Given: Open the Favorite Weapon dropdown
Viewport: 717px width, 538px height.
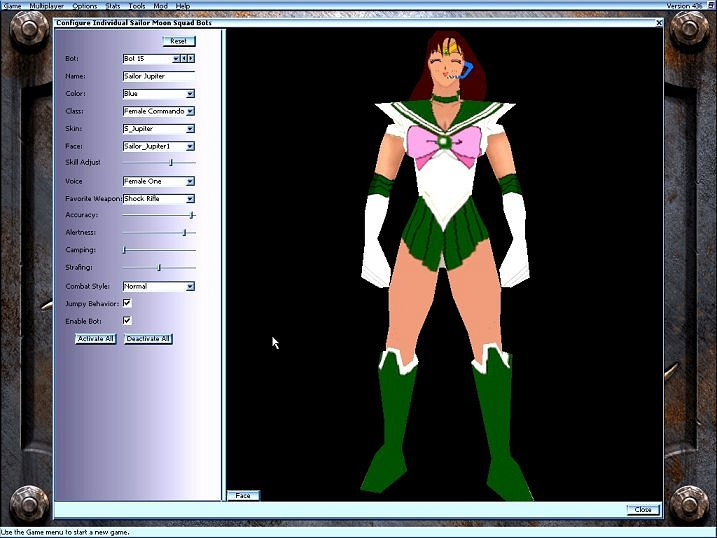Looking at the screenshot, I should tap(190, 199).
